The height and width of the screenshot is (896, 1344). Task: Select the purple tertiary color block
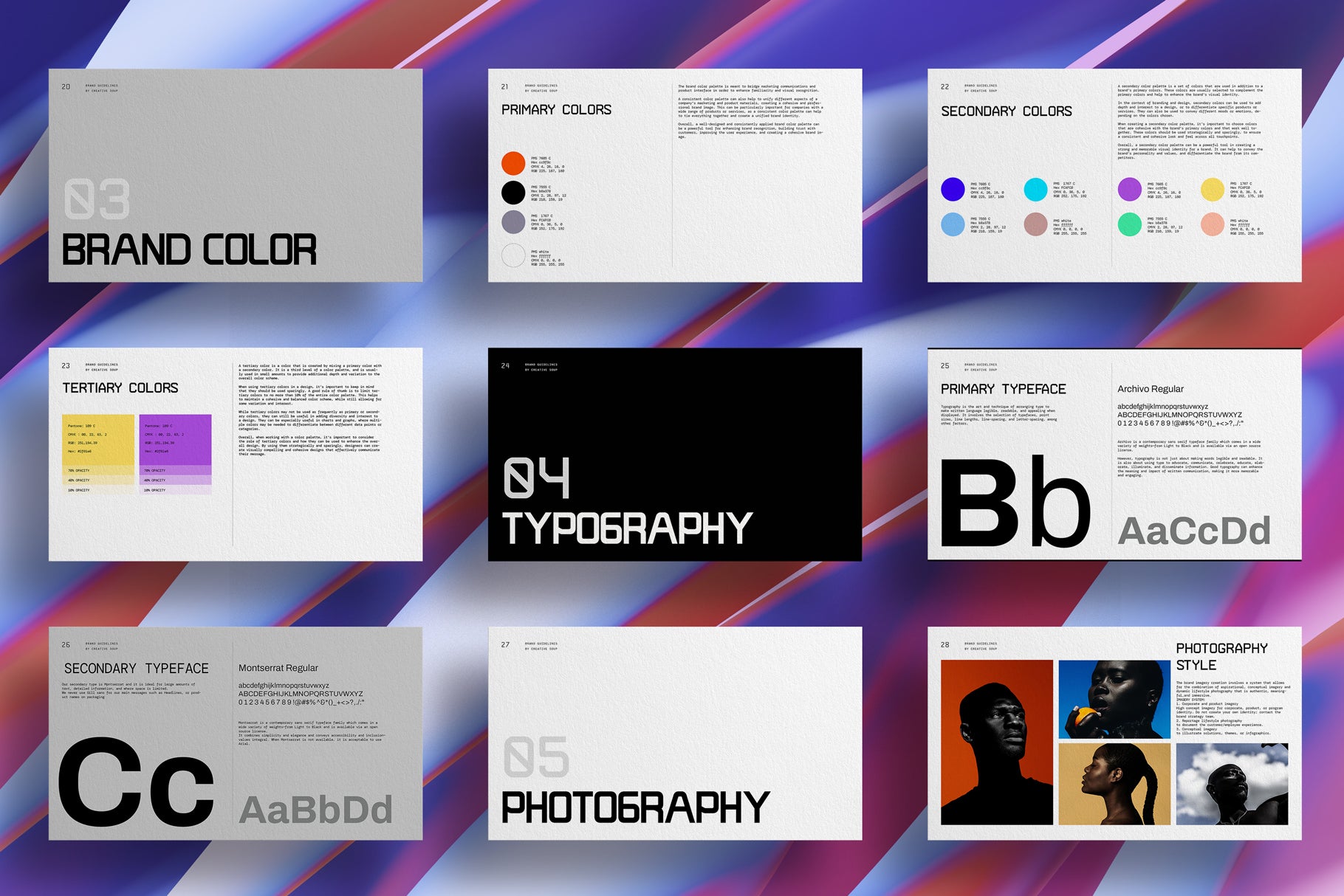click(x=175, y=440)
